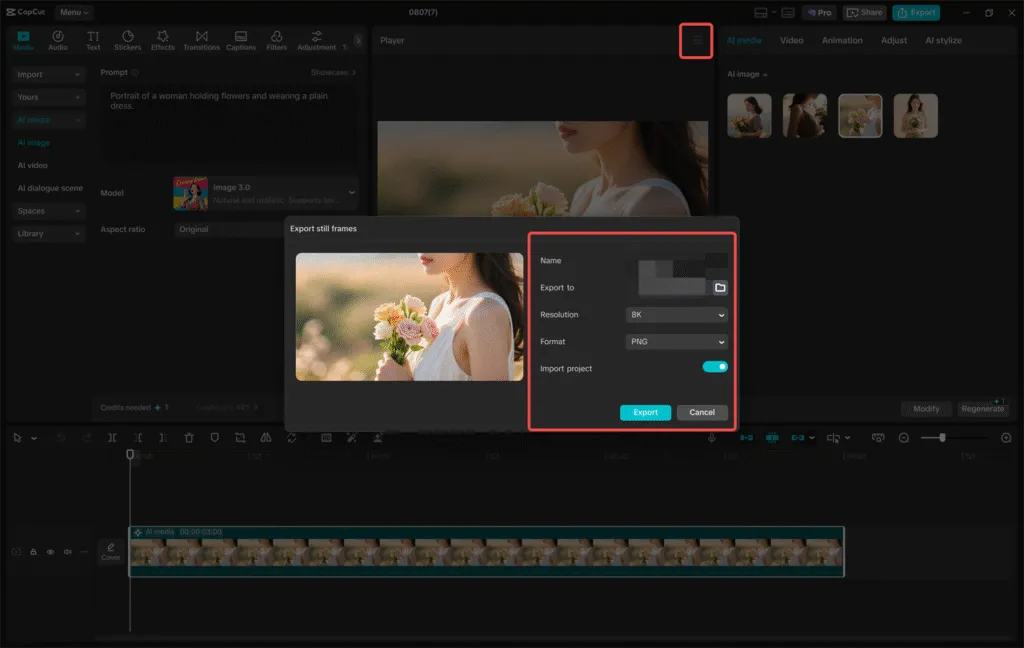Open the Format PNG dropdown
Screen dimensions: 1024x648
pyautogui.click(x=676, y=342)
